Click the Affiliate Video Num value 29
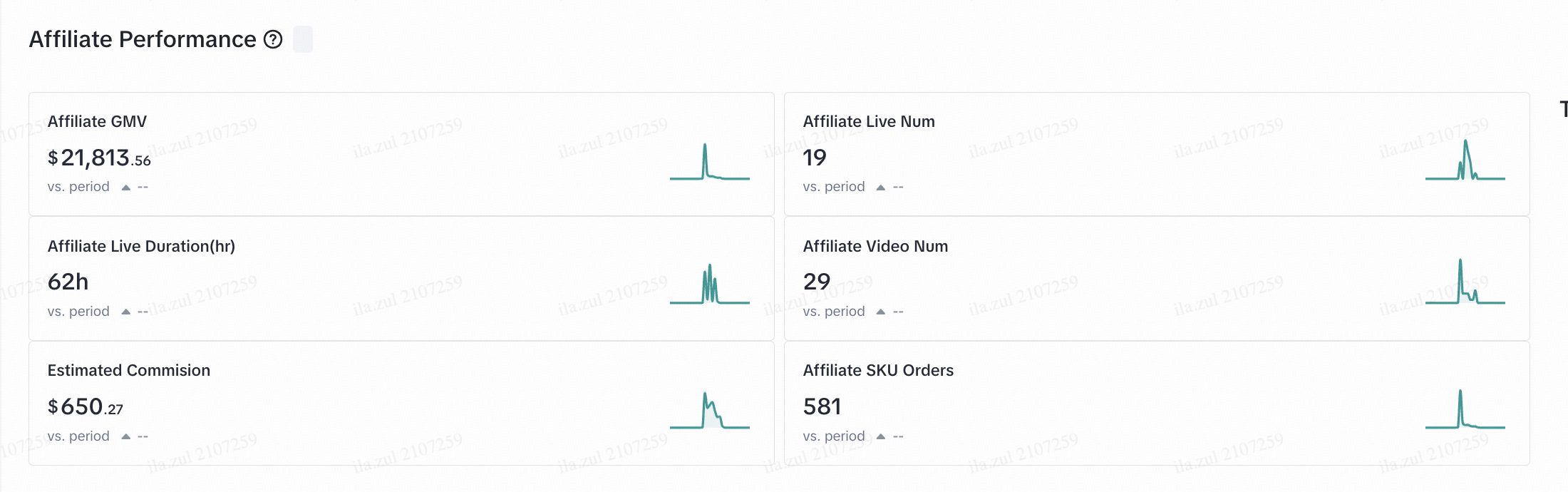1568x492 pixels. (x=817, y=282)
